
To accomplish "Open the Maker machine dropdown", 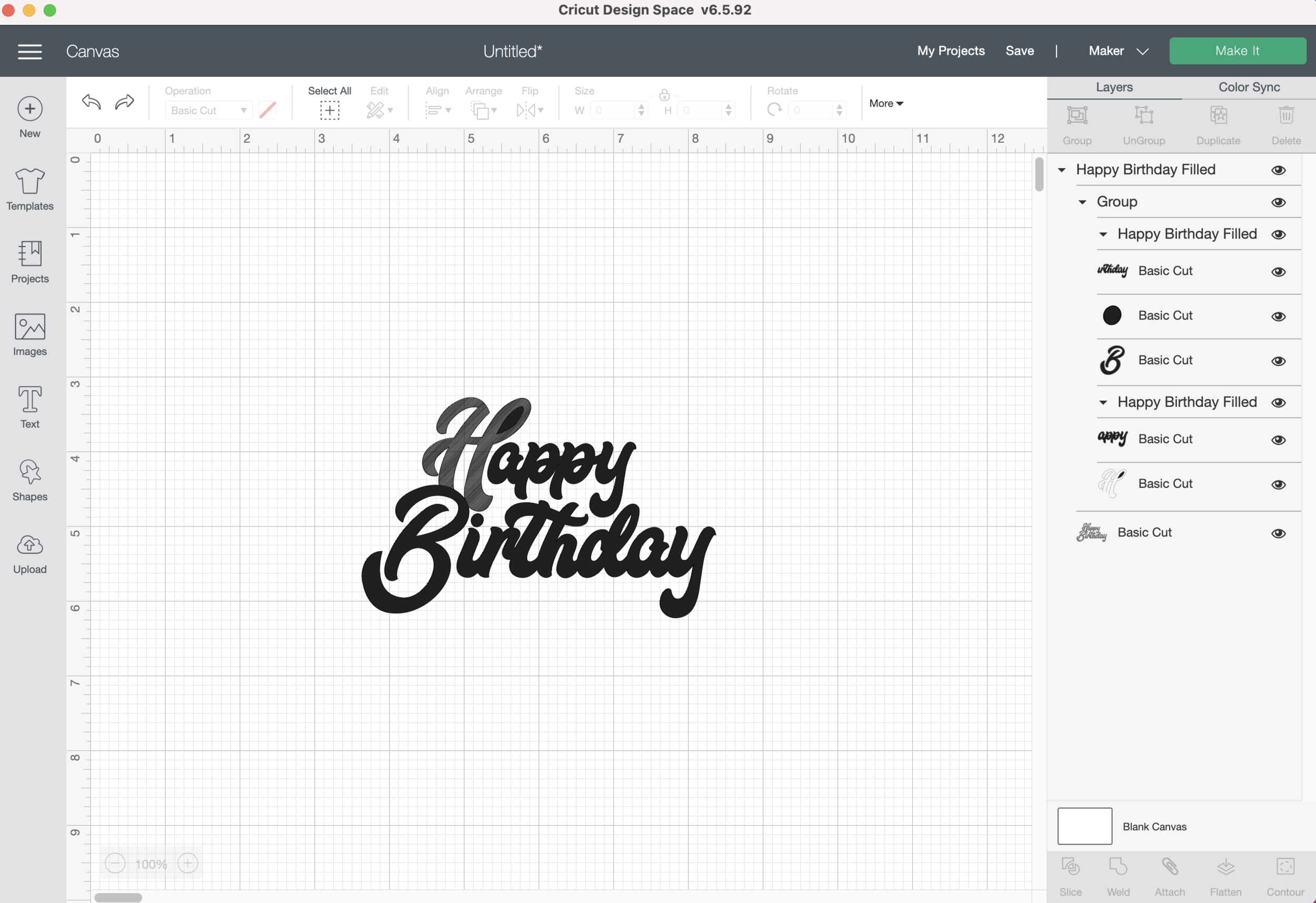I will coord(1118,51).
